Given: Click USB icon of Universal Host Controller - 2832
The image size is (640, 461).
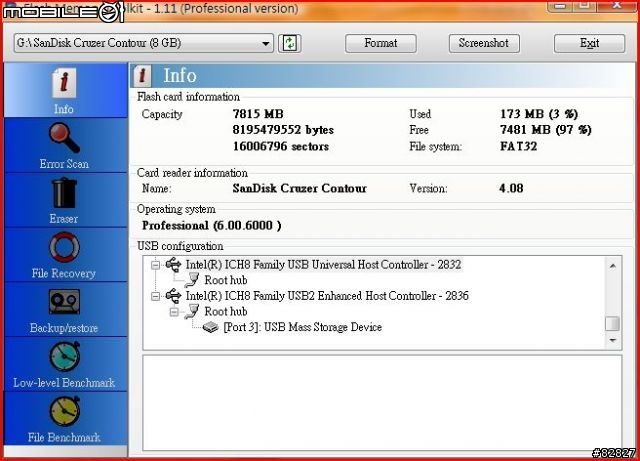Looking at the screenshot, I should pyautogui.click(x=173, y=265).
